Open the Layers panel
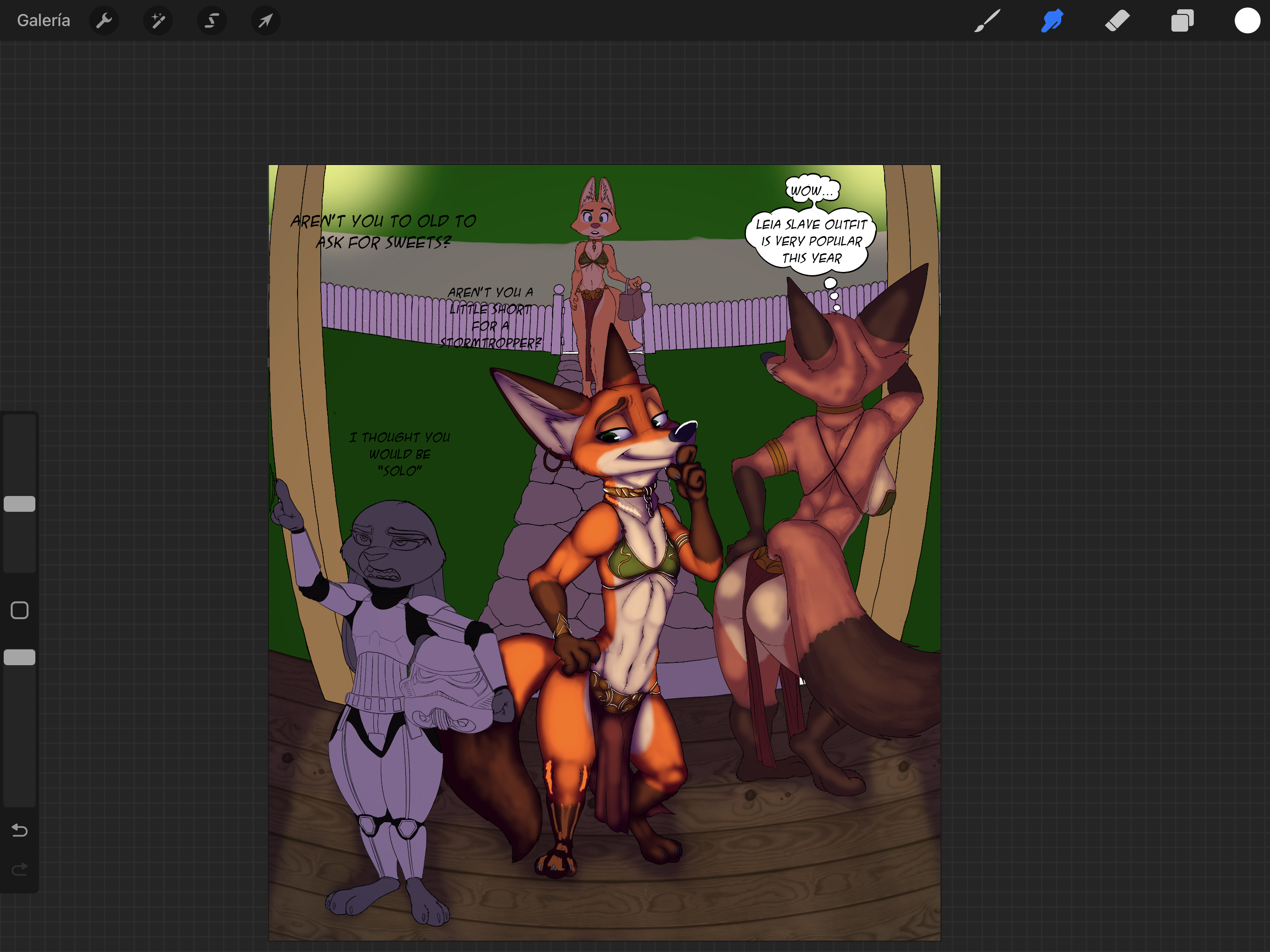This screenshot has width=1270, height=952. (1182, 20)
